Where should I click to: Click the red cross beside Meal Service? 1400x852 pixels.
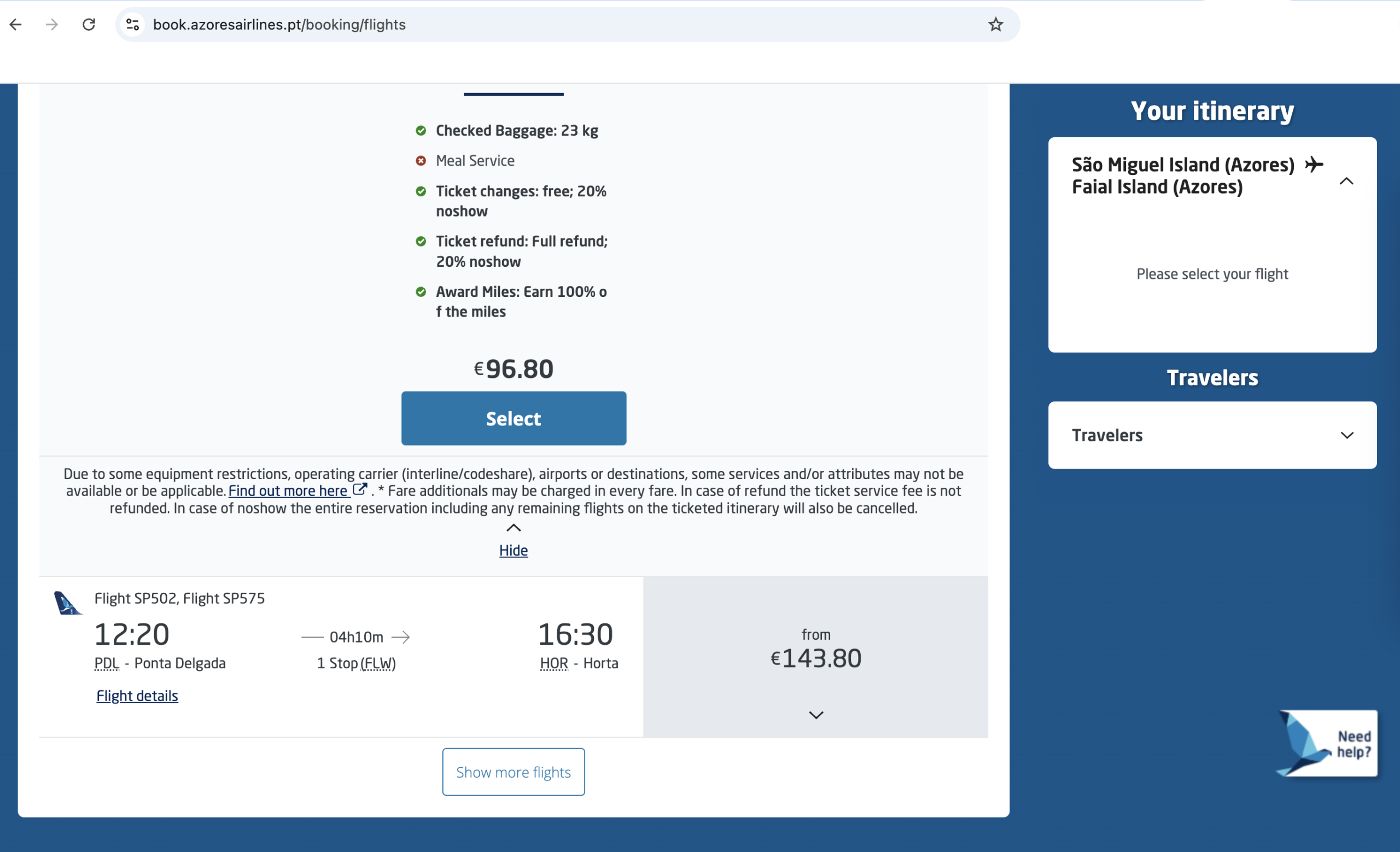(x=421, y=161)
